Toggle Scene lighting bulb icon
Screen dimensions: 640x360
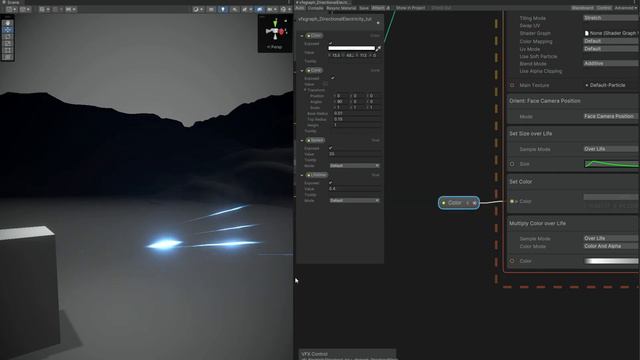pos(223,9)
